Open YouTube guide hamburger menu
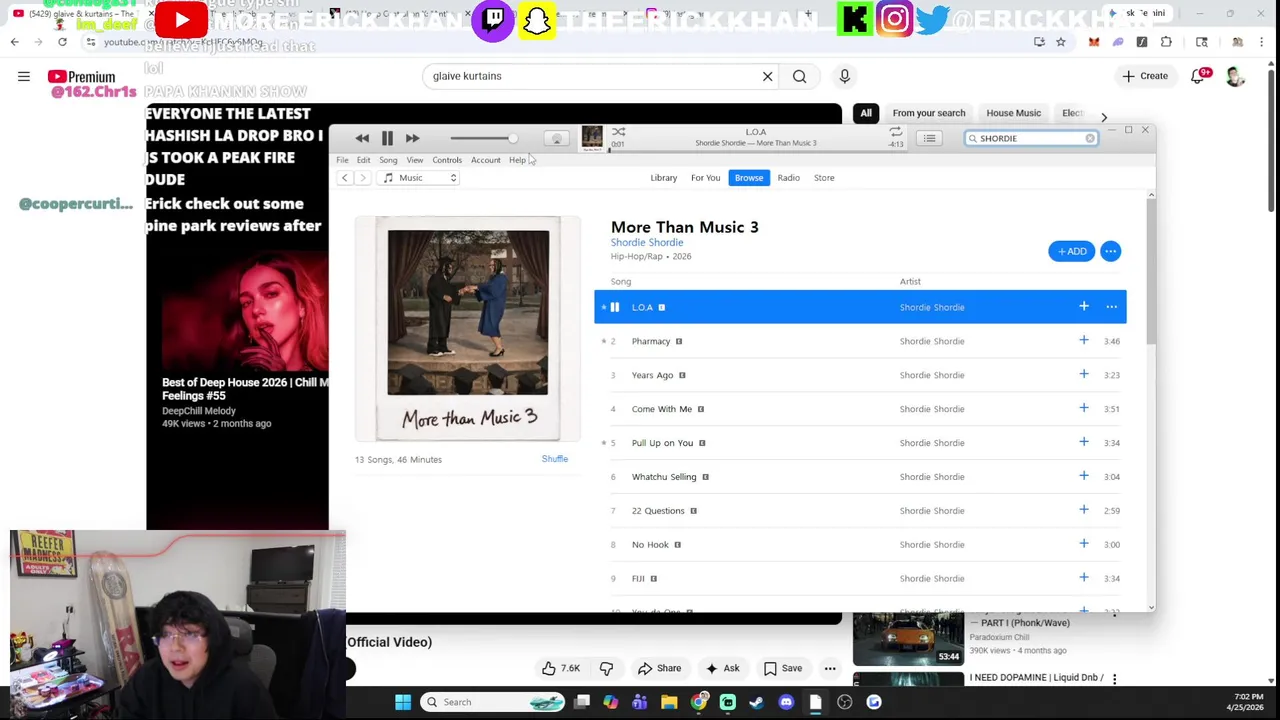1280x720 pixels. click(24, 76)
